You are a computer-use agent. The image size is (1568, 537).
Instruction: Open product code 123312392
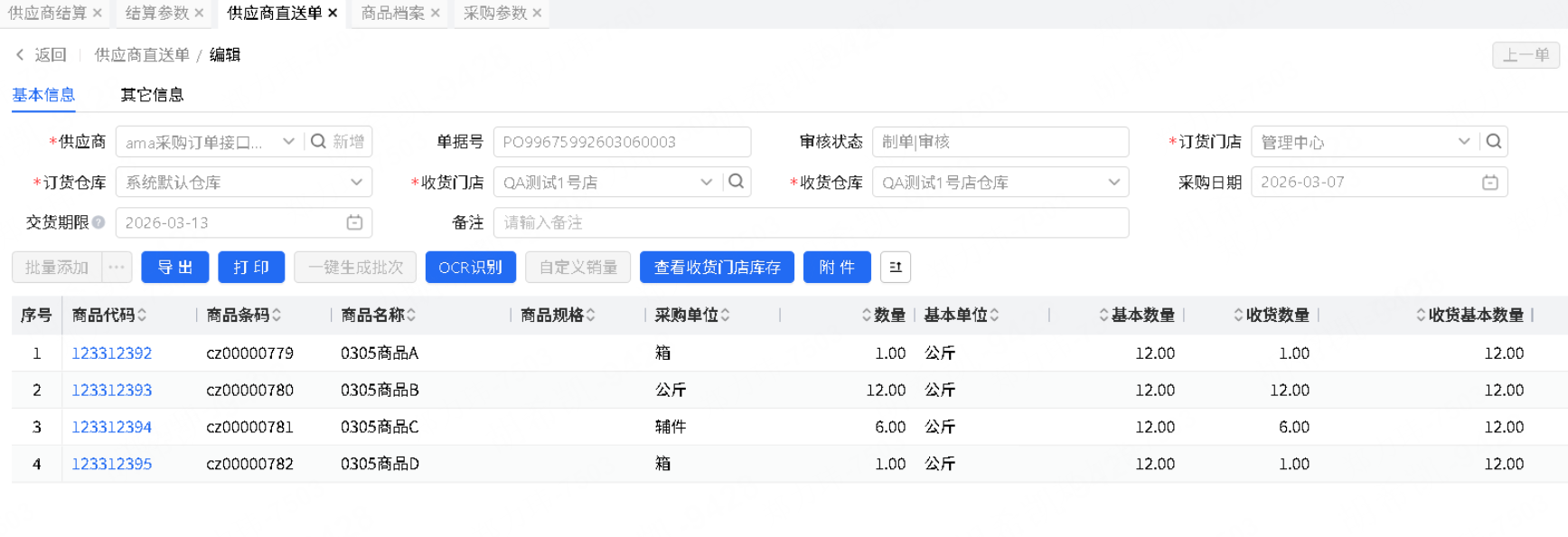point(111,353)
